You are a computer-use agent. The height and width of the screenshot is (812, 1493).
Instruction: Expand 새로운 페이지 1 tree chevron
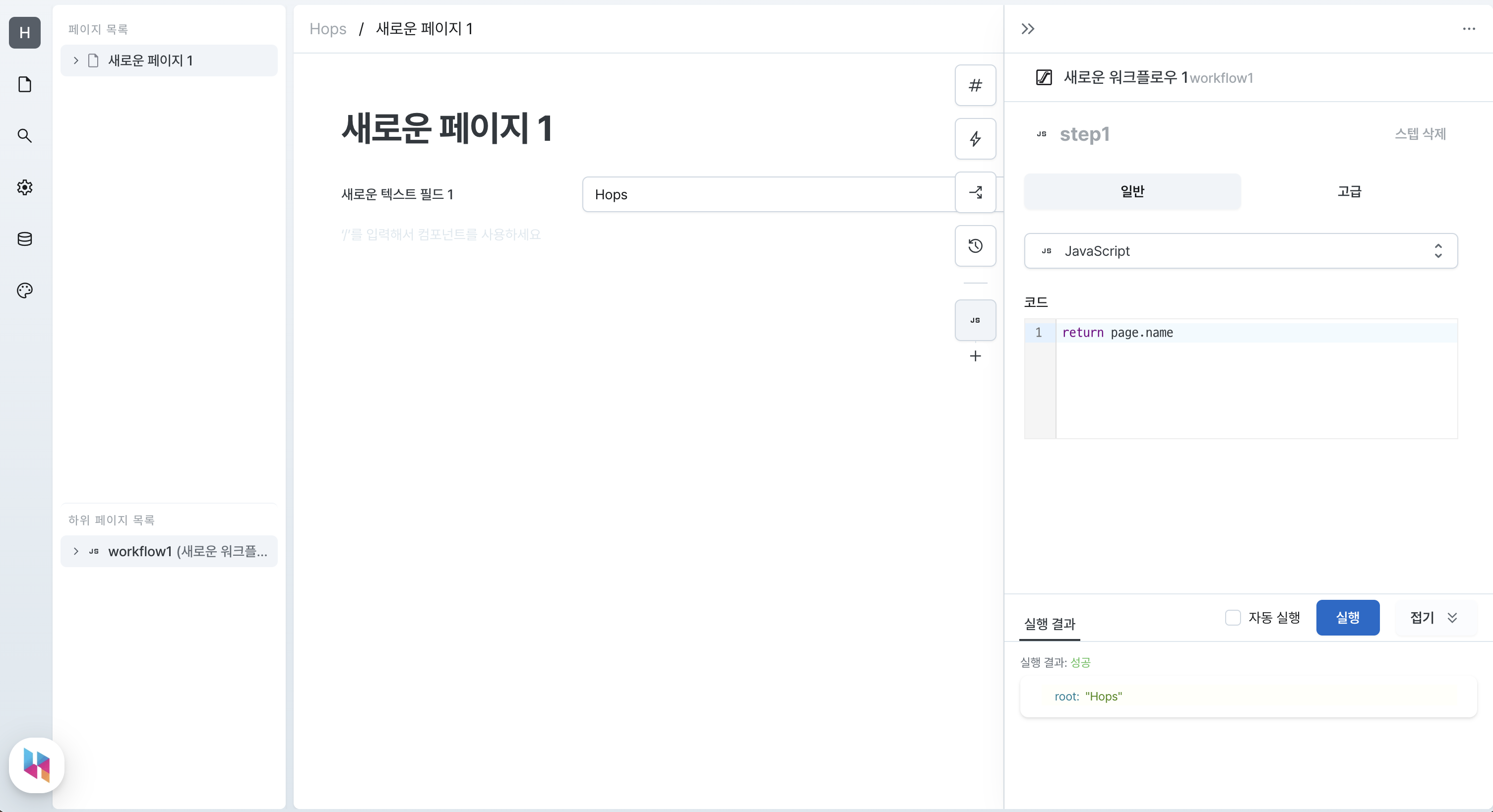pos(75,60)
